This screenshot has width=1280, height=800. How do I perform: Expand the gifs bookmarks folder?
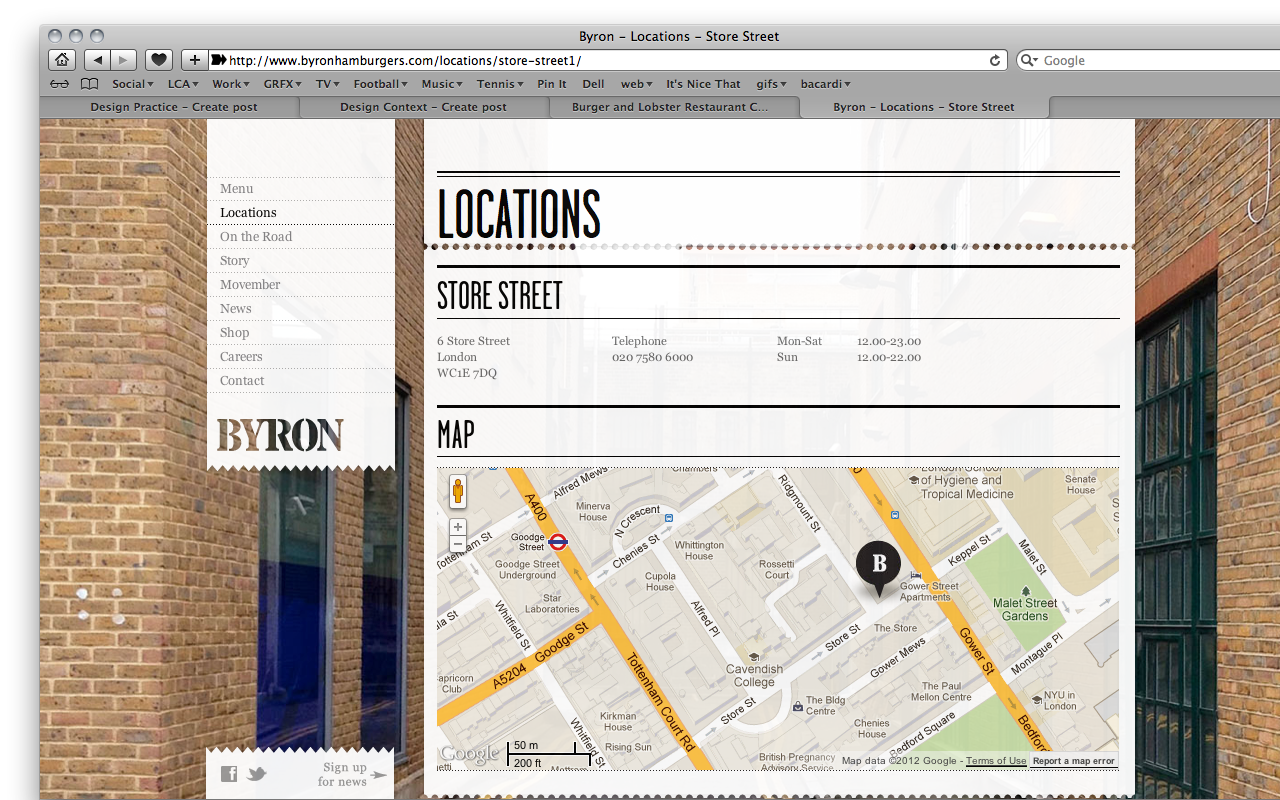[771, 84]
